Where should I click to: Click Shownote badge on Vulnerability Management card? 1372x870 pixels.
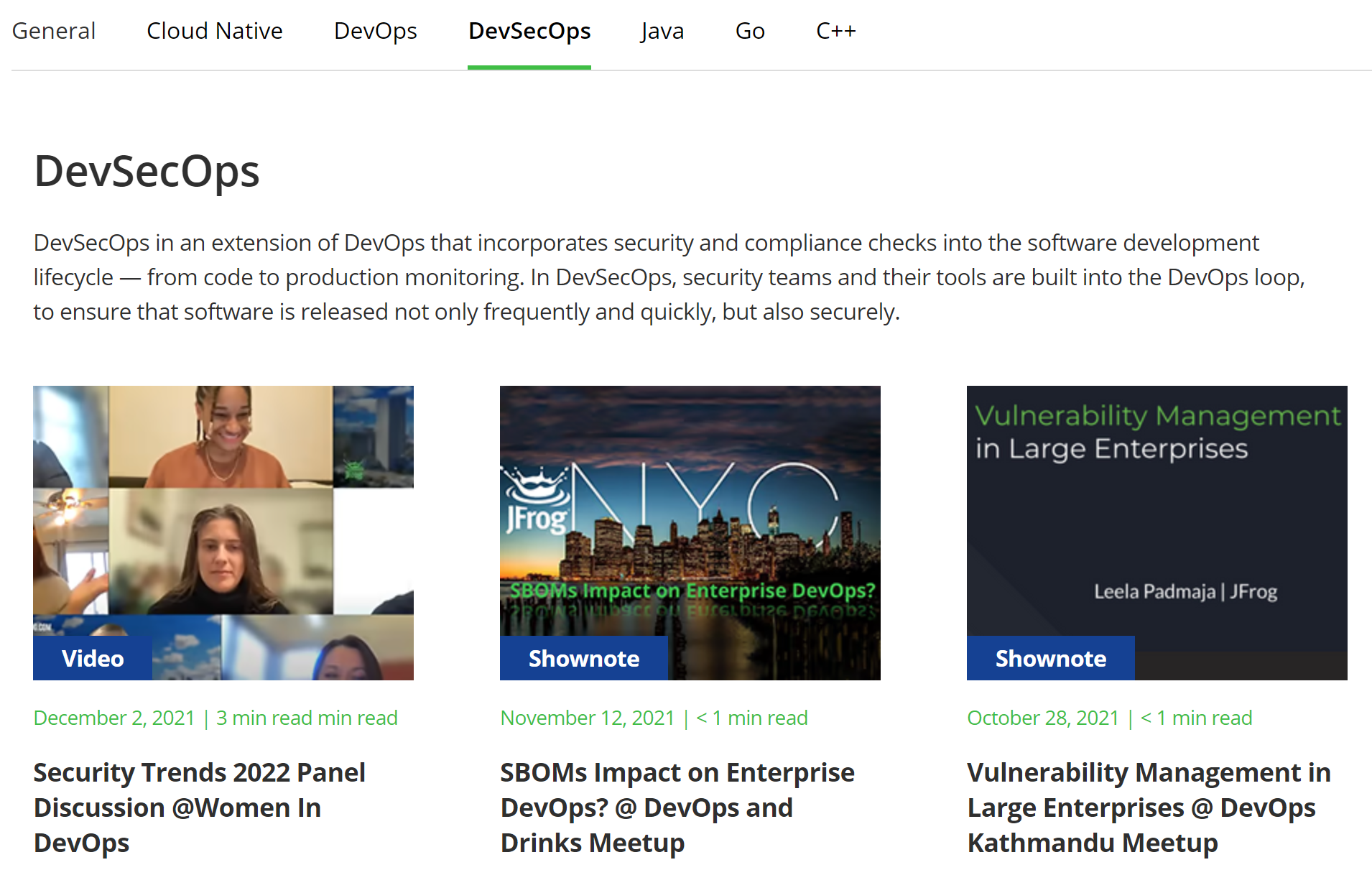[1050, 658]
